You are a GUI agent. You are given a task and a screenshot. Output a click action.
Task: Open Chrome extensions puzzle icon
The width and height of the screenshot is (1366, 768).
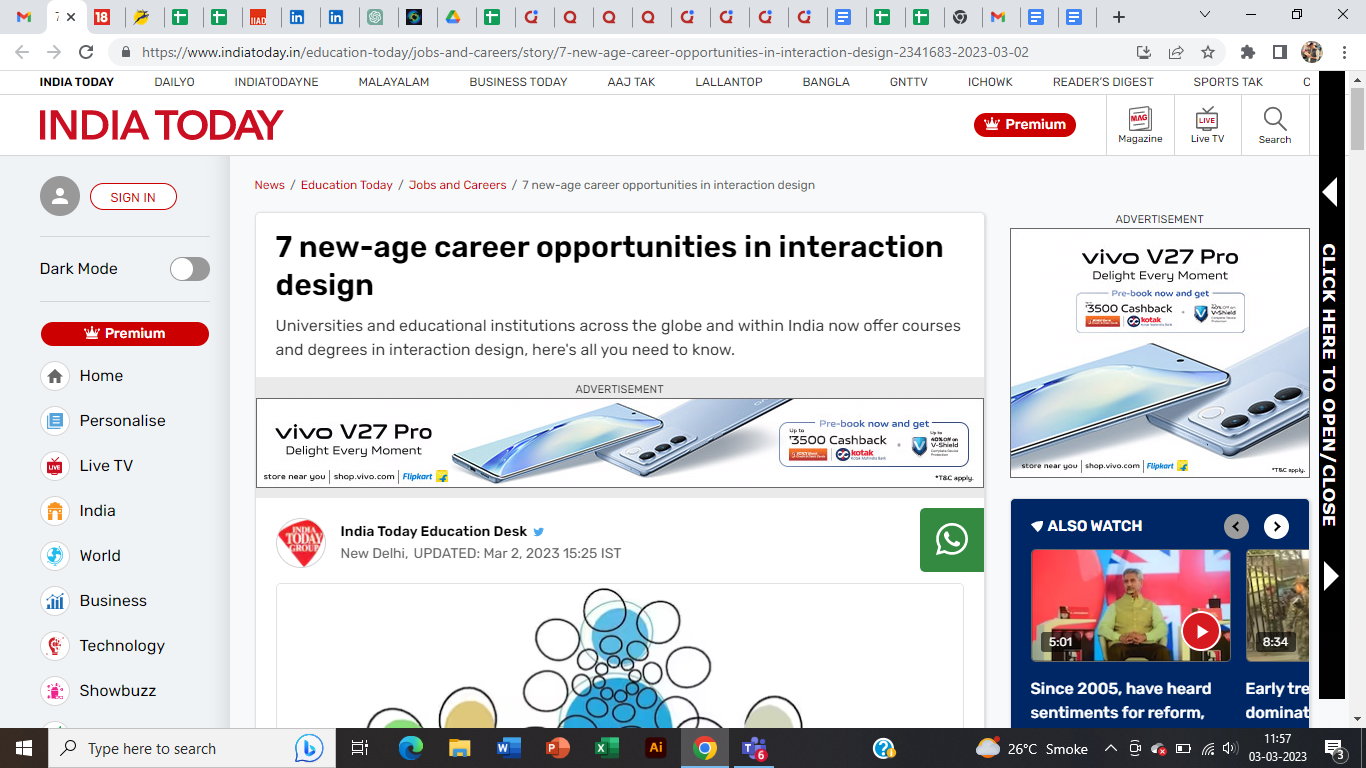pos(1248,52)
